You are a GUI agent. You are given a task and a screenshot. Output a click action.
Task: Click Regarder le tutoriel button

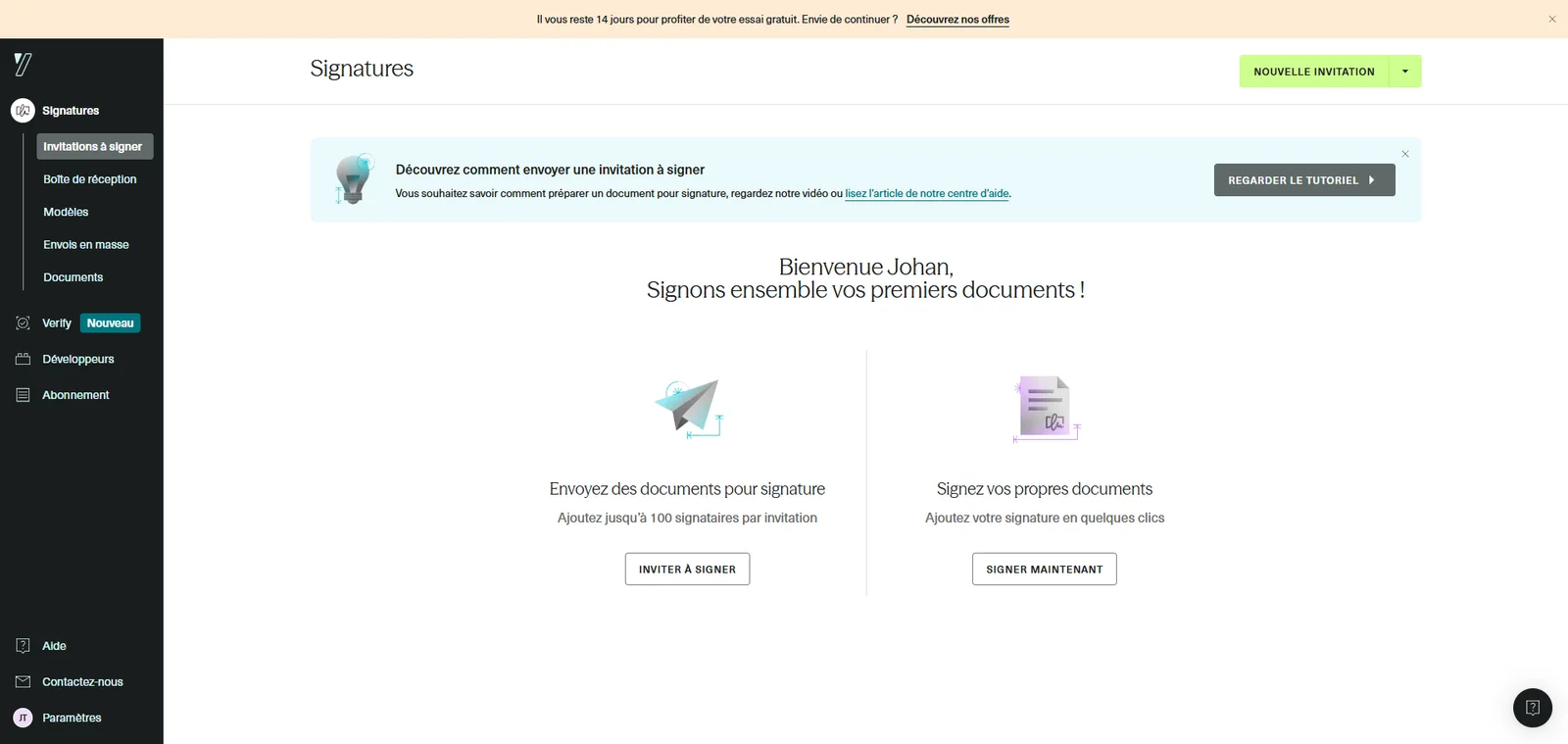(x=1304, y=180)
